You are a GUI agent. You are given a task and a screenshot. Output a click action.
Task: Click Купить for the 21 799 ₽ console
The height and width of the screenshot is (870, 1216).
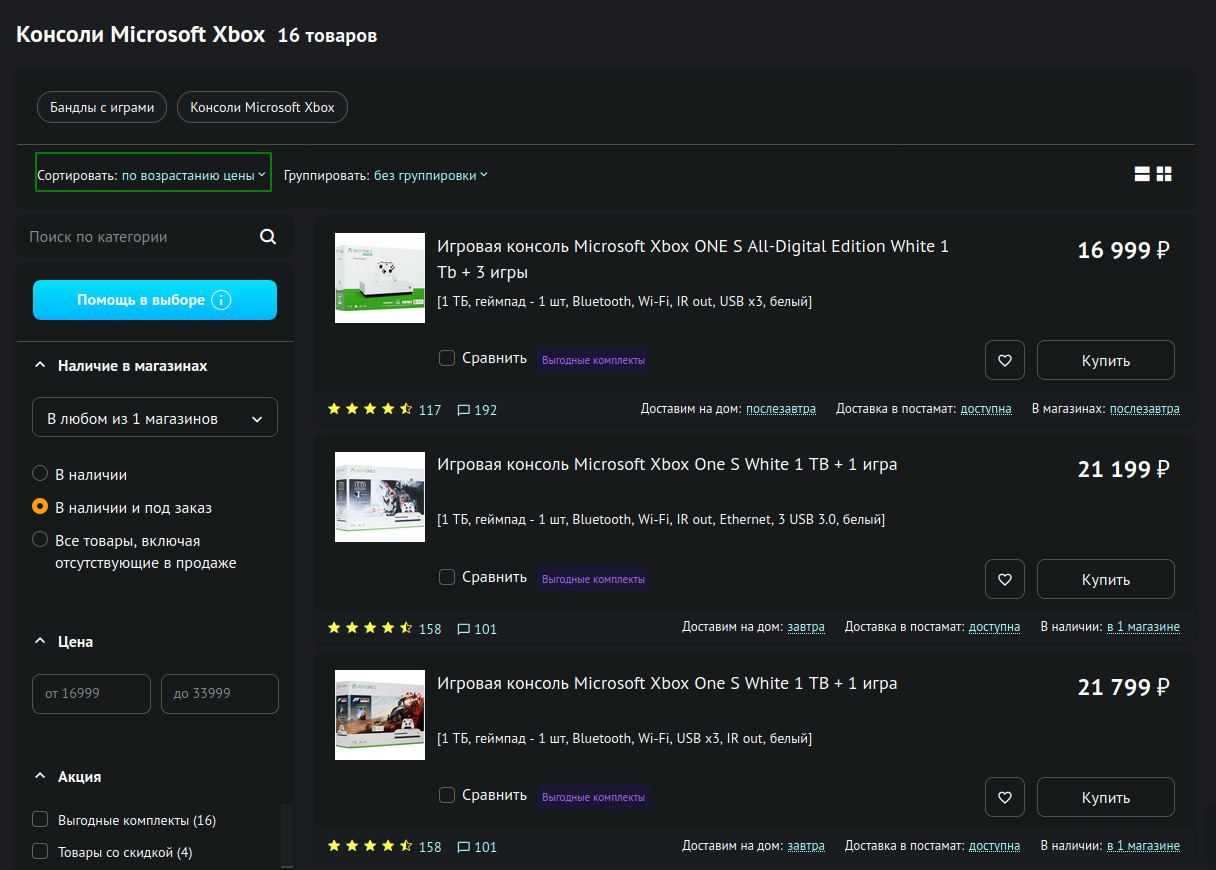1105,797
